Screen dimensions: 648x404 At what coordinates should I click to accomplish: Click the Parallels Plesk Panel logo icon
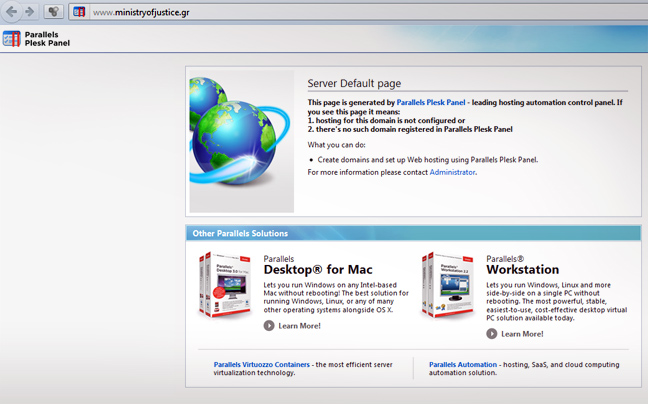(11, 39)
